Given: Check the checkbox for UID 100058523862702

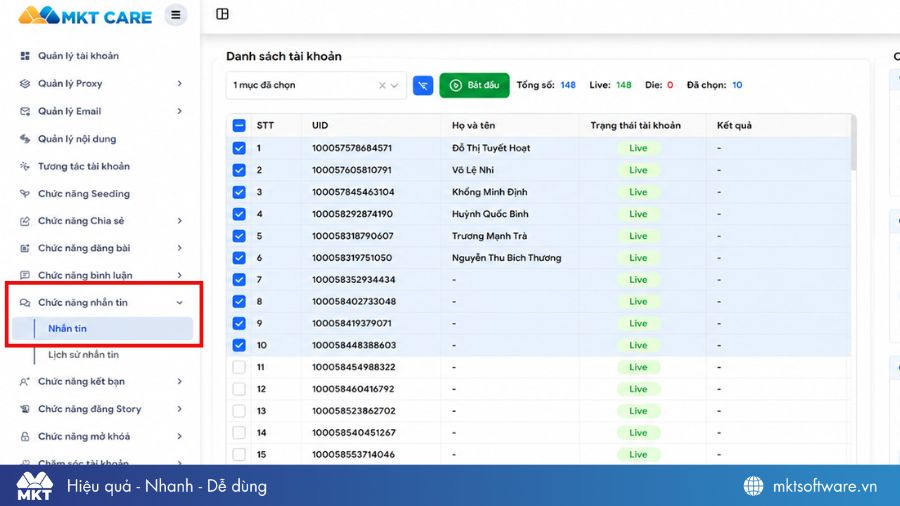Looking at the screenshot, I should pos(239,411).
